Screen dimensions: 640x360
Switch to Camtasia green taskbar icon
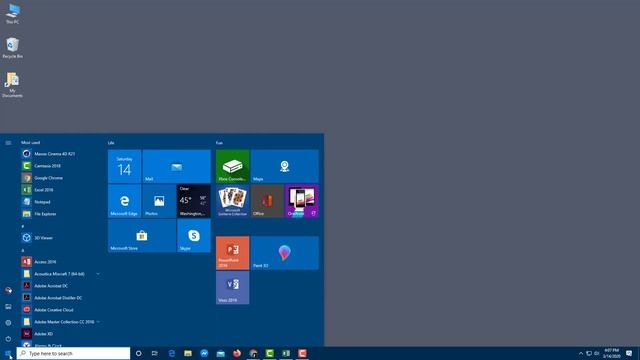point(269,353)
